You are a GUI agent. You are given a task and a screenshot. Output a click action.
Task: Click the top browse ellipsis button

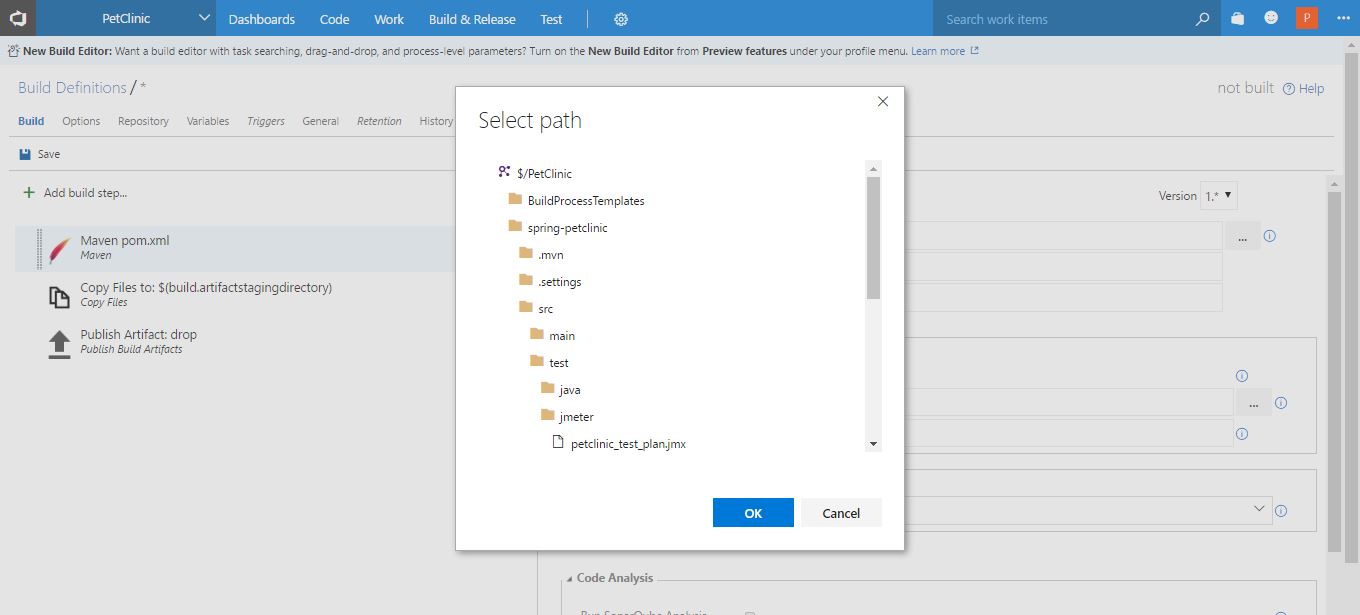click(1242, 236)
